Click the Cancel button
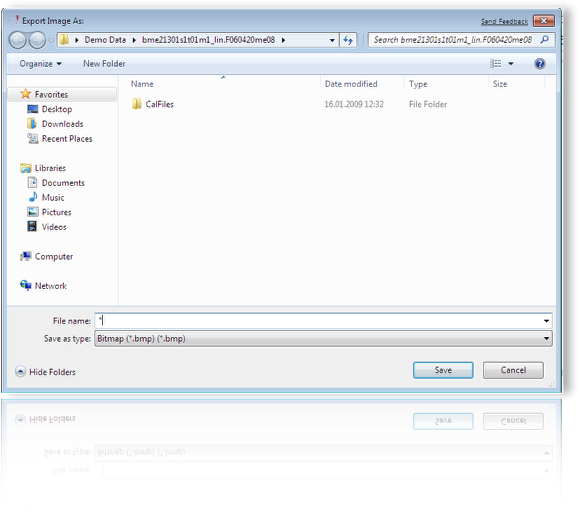The image size is (580, 514). point(513,370)
